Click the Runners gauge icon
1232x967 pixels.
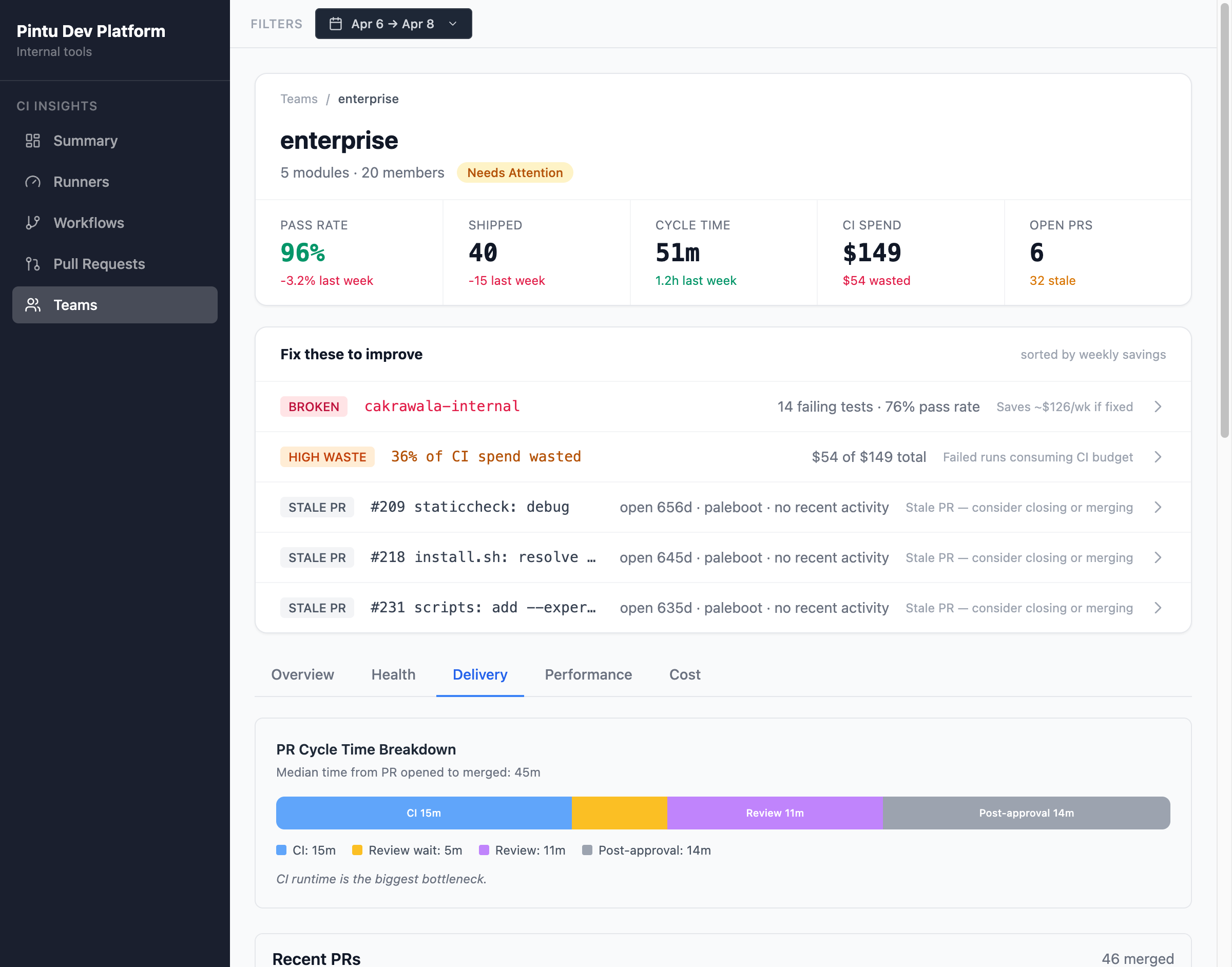coord(33,182)
